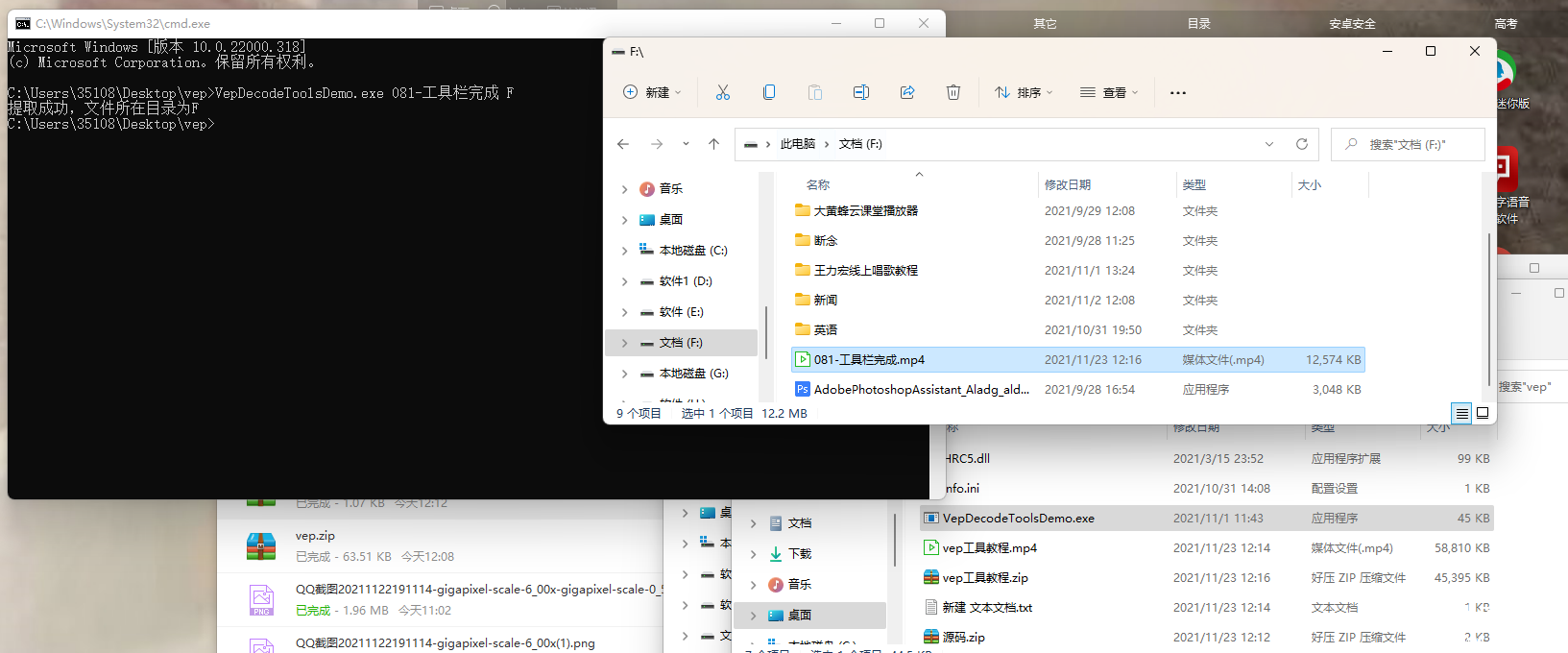Click the F:\ navigation pane scrollbar
This screenshot has width=1568, height=653.
tap(765, 332)
